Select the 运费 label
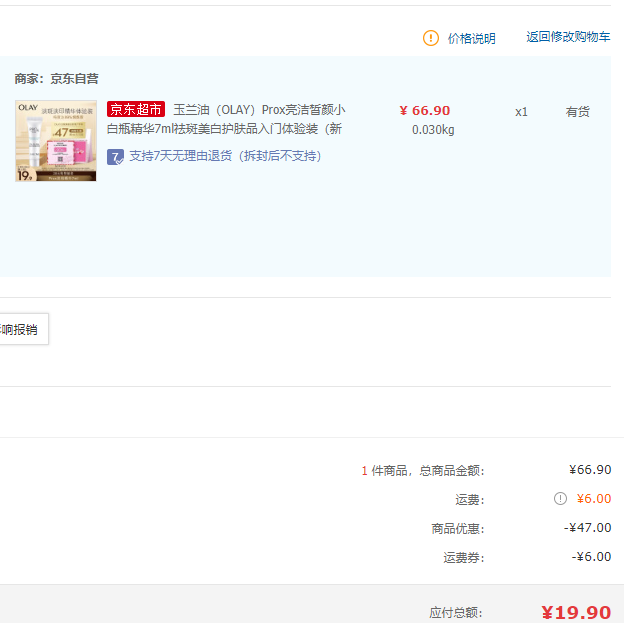This screenshot has width=624, height=623. click(470, 500)
